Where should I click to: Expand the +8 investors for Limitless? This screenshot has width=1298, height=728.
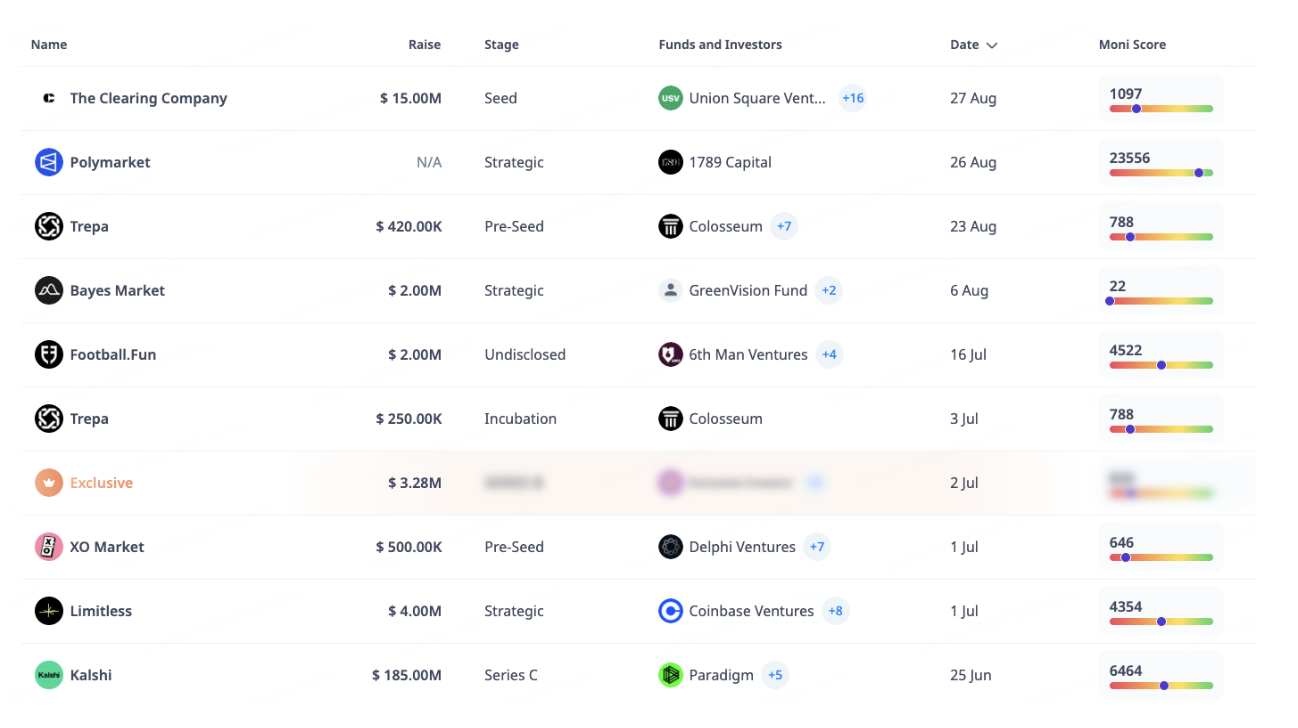tap(835, 611)
